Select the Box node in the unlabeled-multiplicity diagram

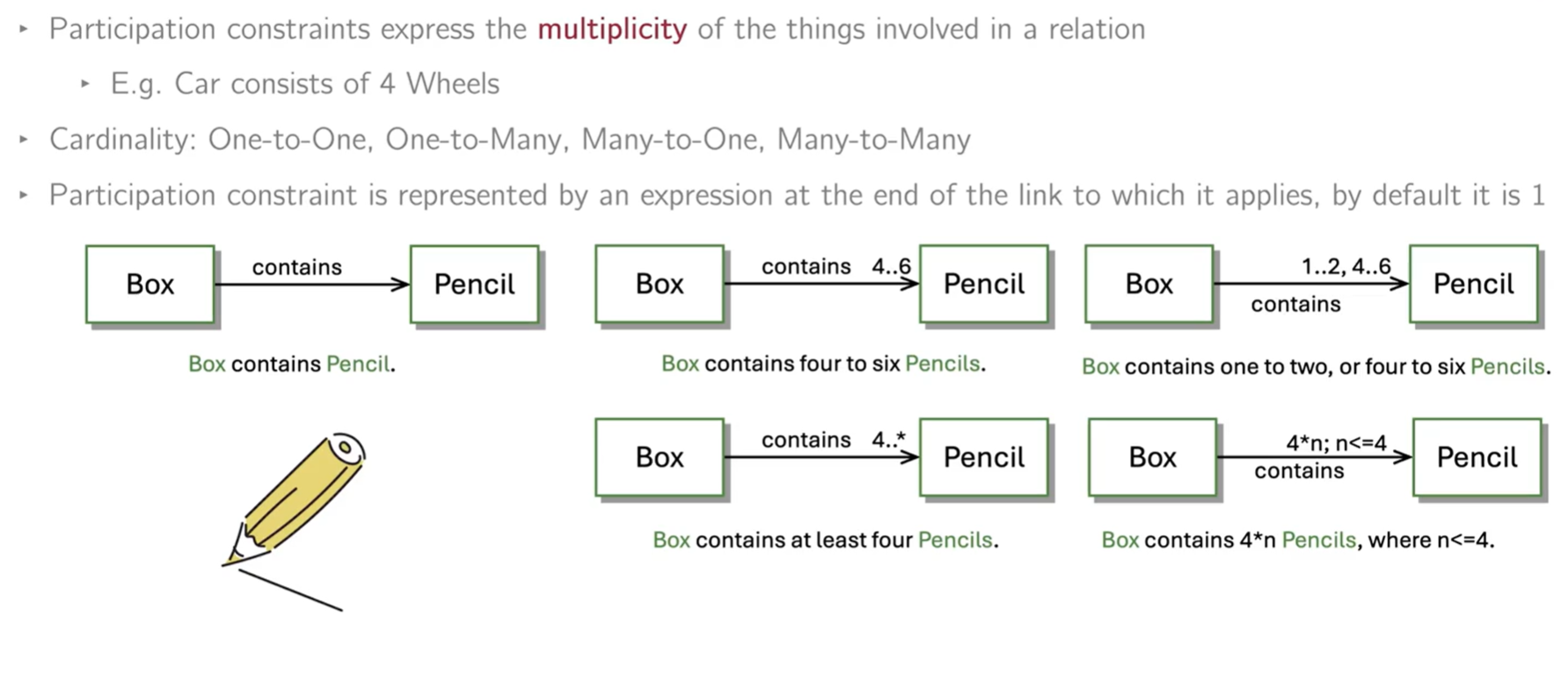point(150,285)
